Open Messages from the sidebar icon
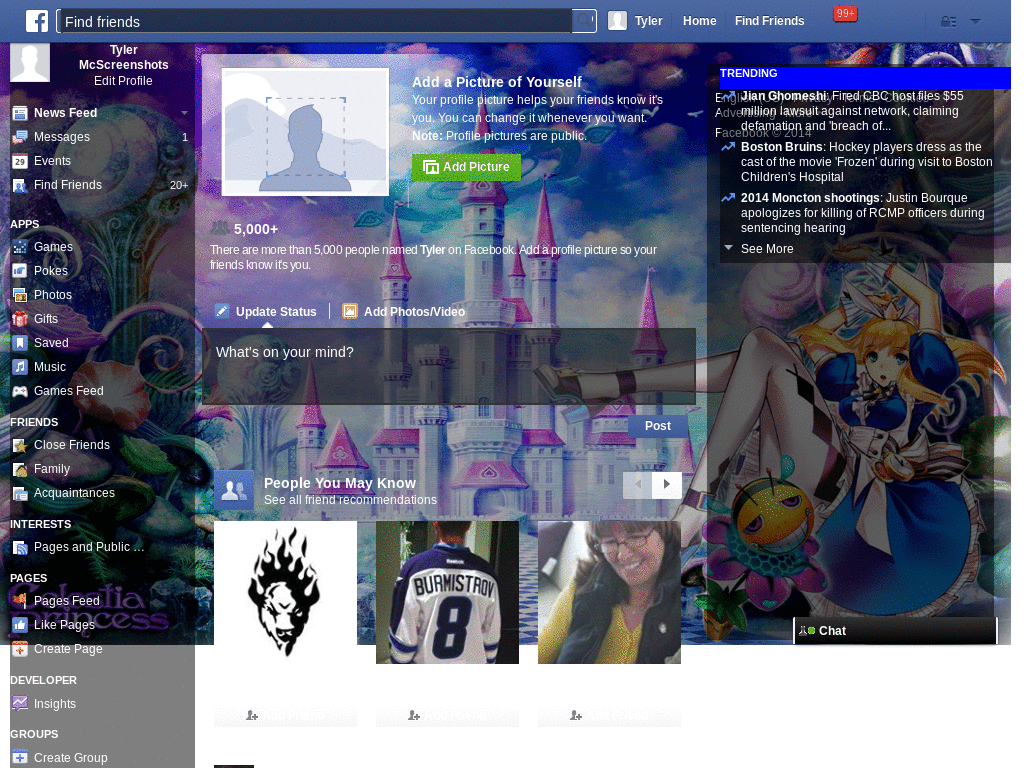The width and height of the screenshot is (1024, 768). tap(20, 137)
